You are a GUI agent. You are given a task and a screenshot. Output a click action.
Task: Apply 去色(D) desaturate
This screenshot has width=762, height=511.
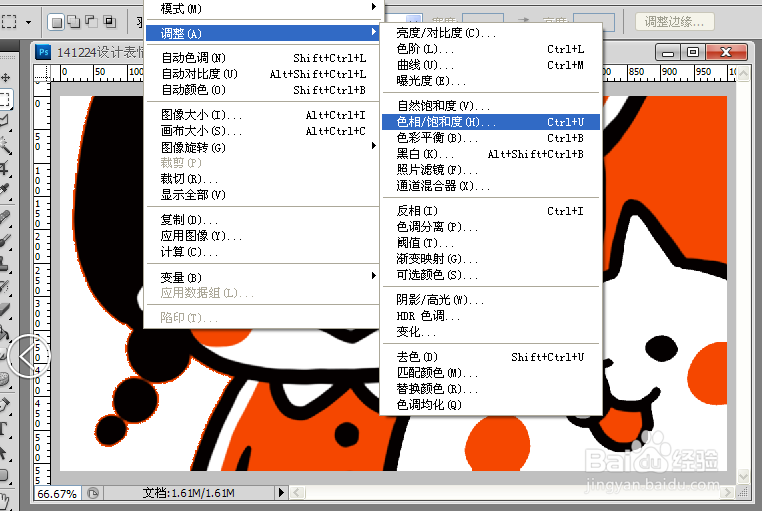pos(491,357)
